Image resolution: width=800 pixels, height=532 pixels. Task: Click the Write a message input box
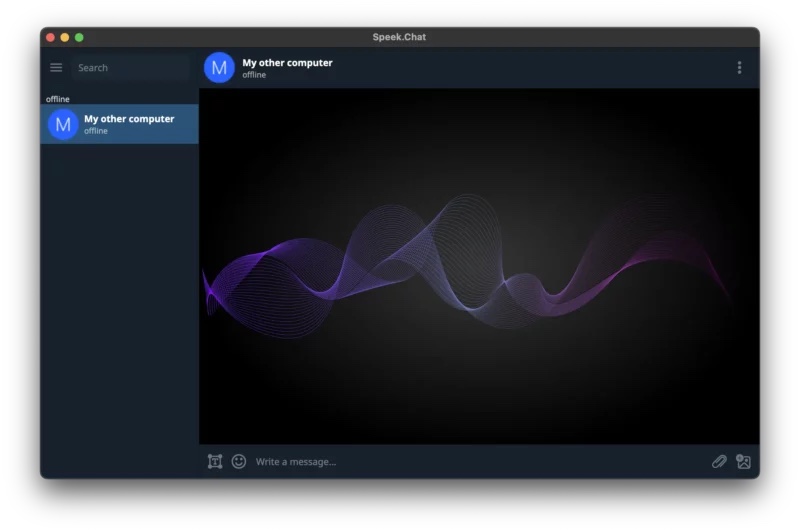pyautogui.click(x=470, y=461)
